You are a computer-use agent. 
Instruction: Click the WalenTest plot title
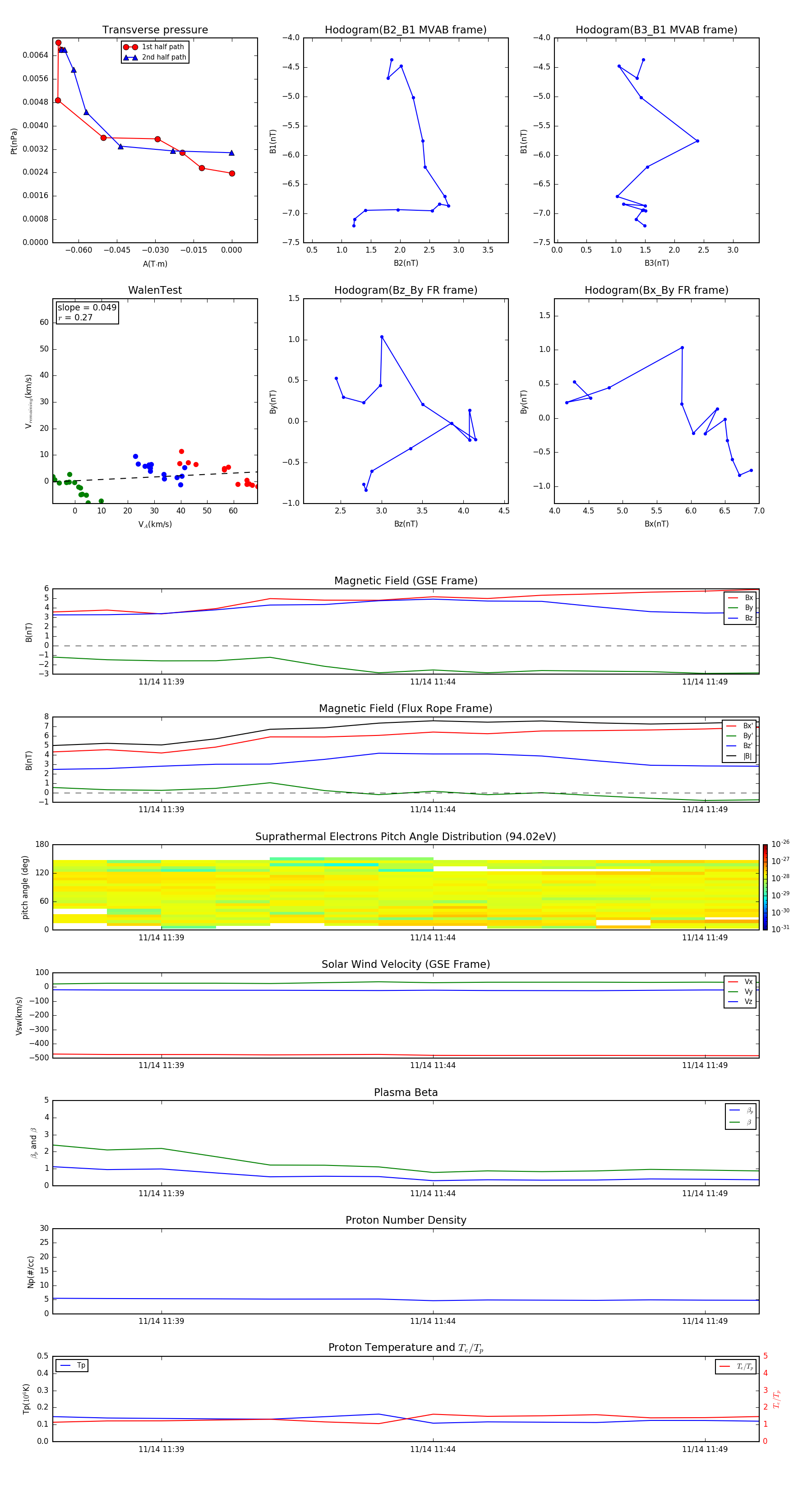(155, 290)
